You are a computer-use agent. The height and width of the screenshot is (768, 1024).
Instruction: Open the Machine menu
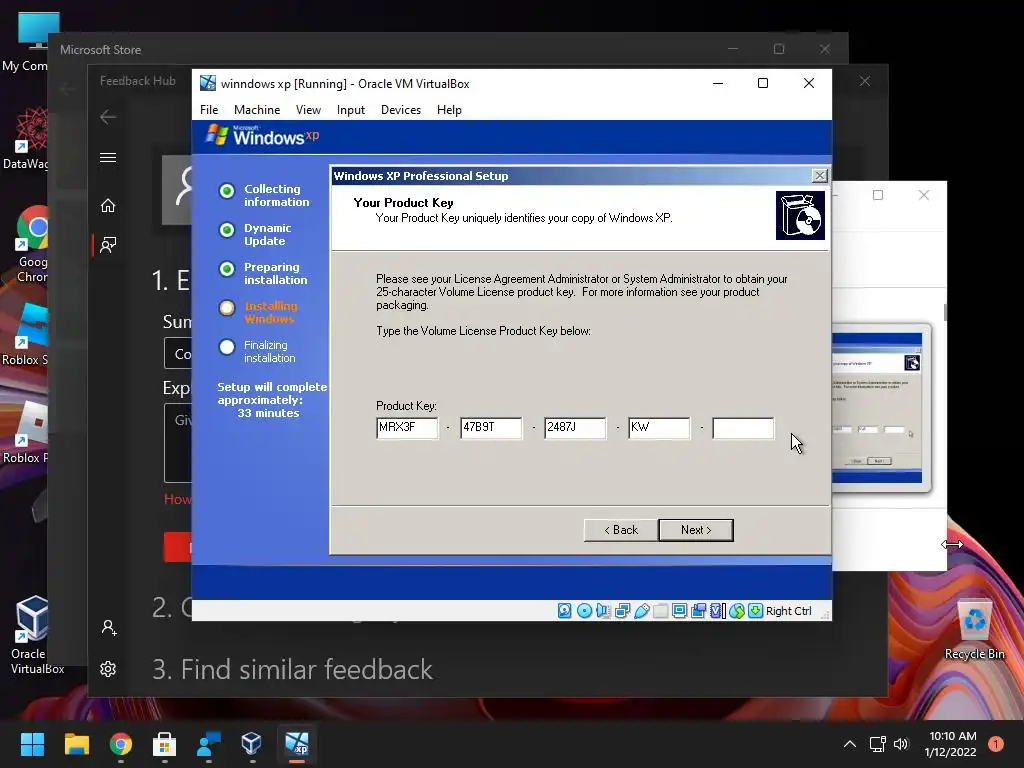click(257, 110)
